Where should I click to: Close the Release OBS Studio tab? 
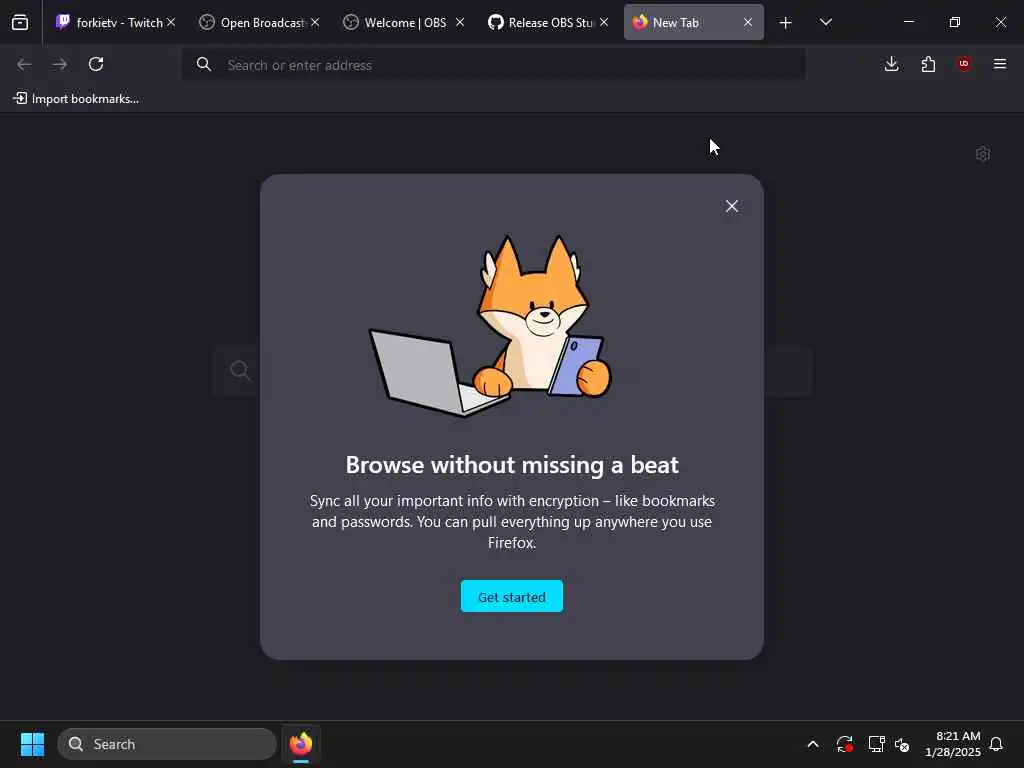(604, 22)
